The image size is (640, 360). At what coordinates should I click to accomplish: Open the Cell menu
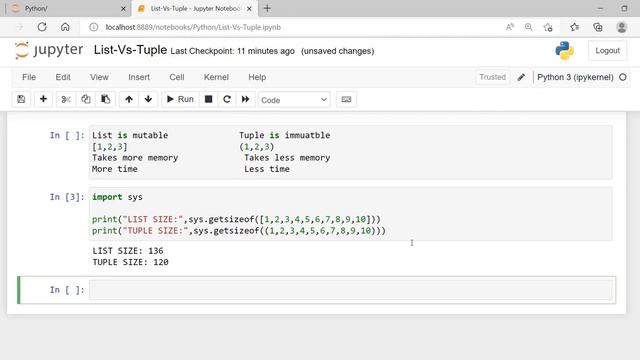[x=177, y=77]
